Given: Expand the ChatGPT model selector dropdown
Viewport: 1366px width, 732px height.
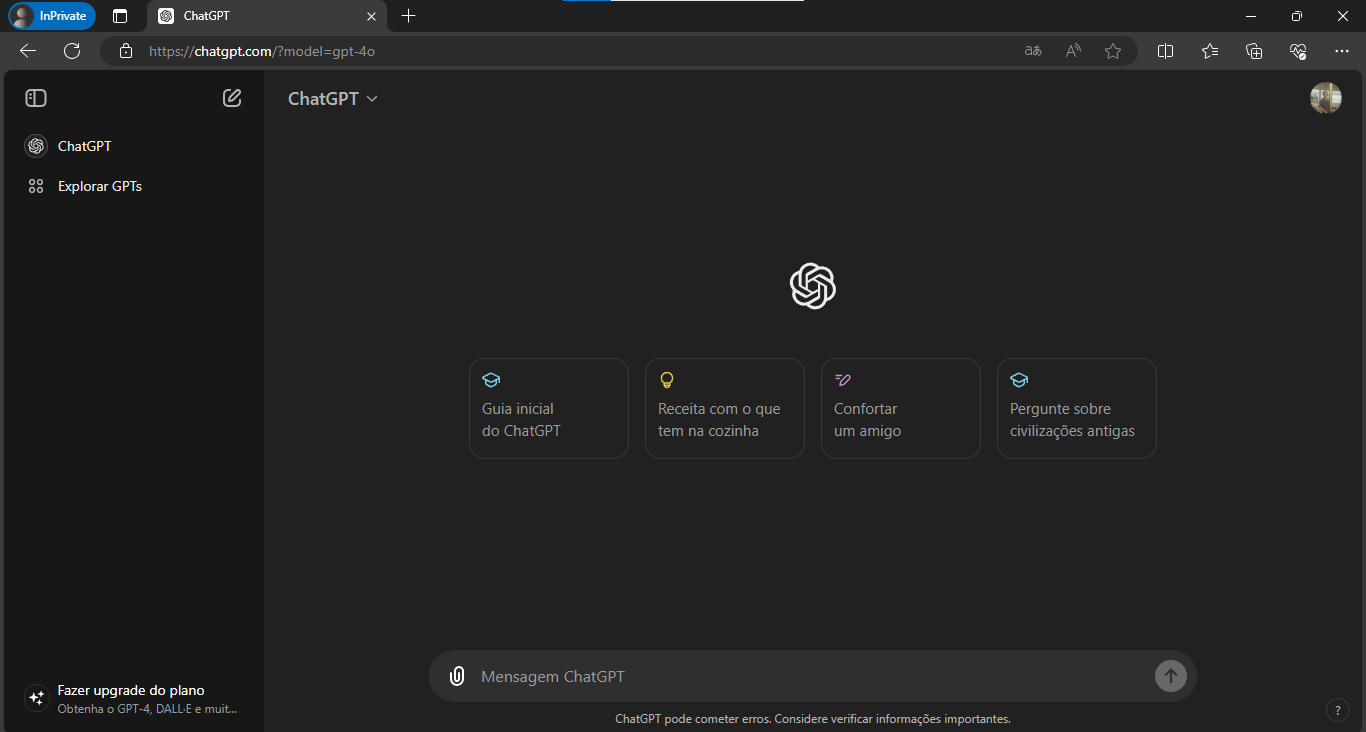Looking at the screenshot, I should (333, 98).
